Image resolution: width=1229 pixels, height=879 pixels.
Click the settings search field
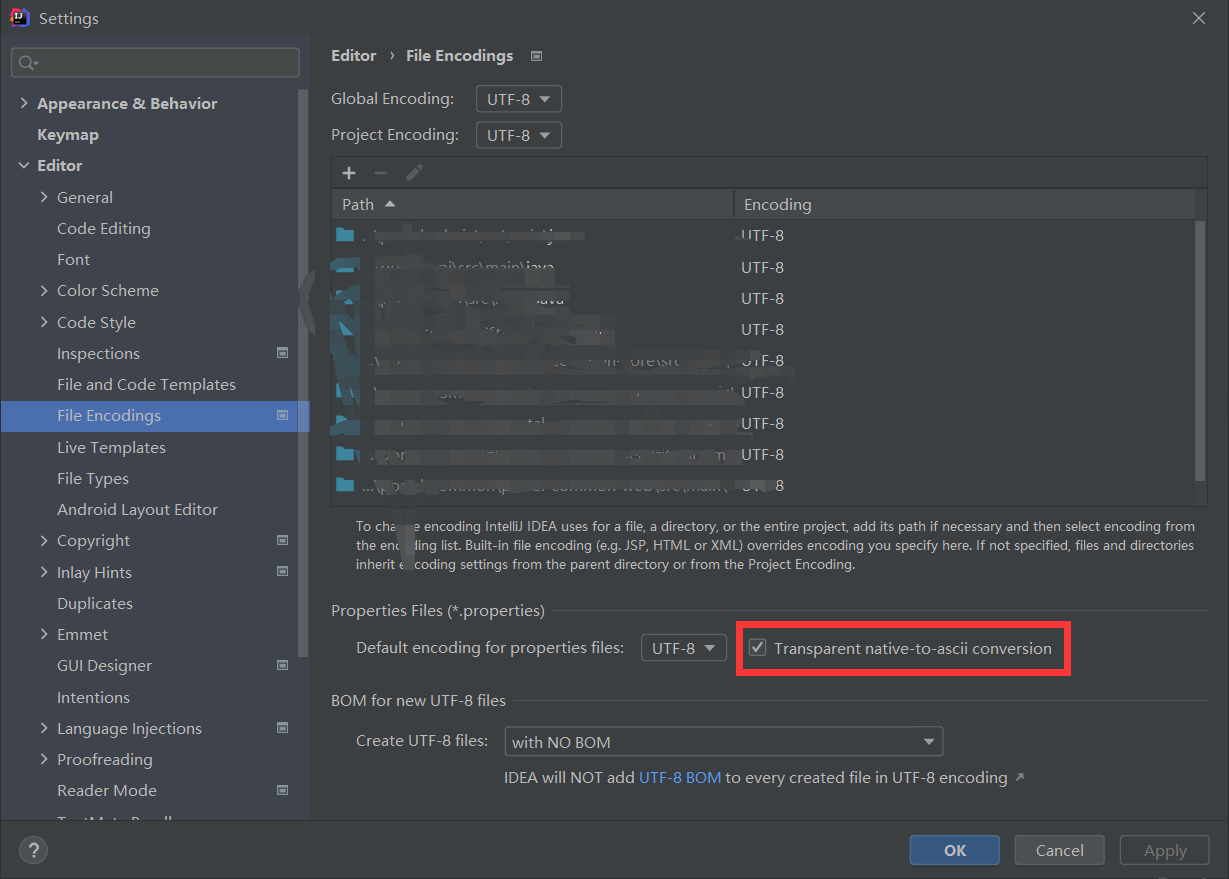point(155,63)
